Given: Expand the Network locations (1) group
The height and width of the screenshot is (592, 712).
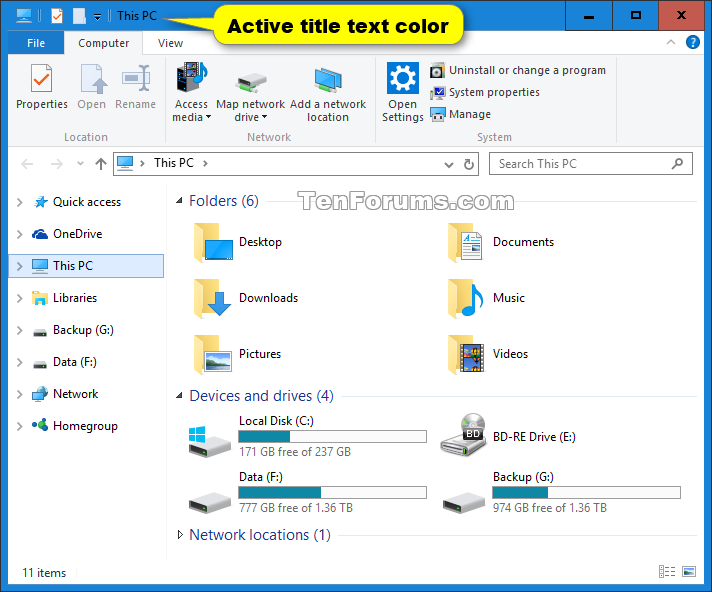Looking at the screenshot, I should click(x=180, y=535).
